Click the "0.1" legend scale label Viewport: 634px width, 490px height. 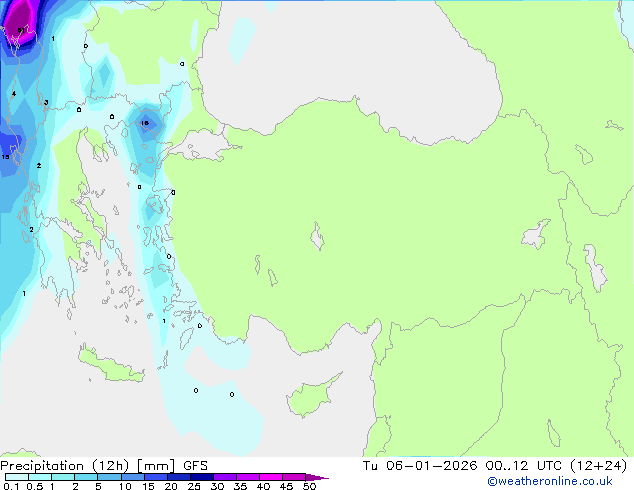11,486
